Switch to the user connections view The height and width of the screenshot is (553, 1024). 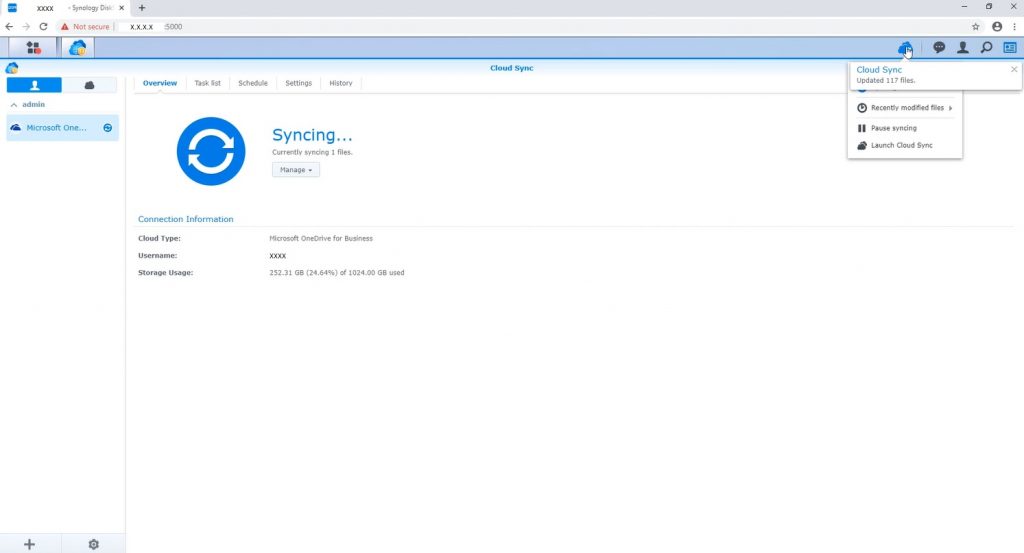[x=35, y=85]
